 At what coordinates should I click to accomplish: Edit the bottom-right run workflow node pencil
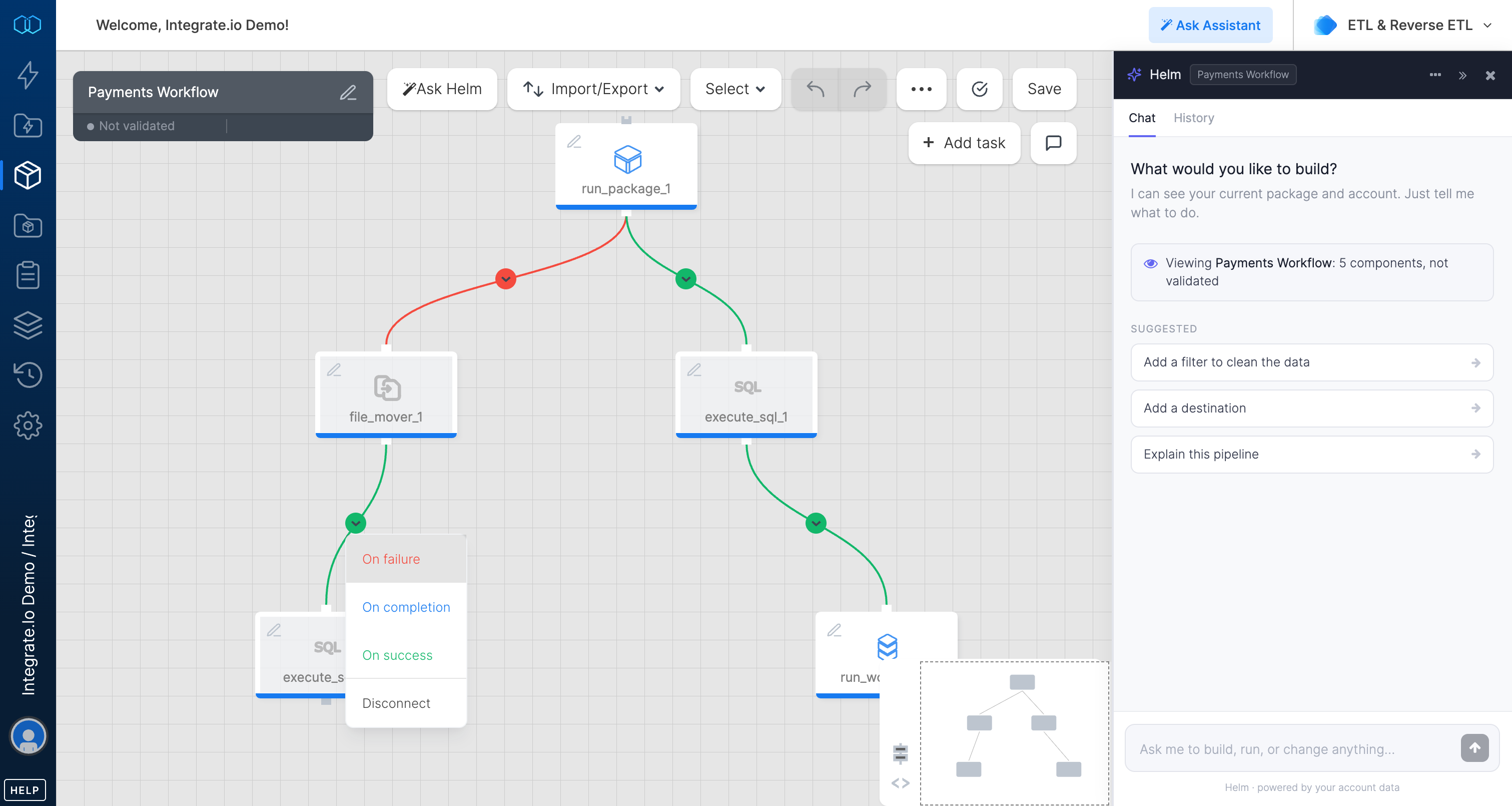pyautogui.click(x=834, y=630)
